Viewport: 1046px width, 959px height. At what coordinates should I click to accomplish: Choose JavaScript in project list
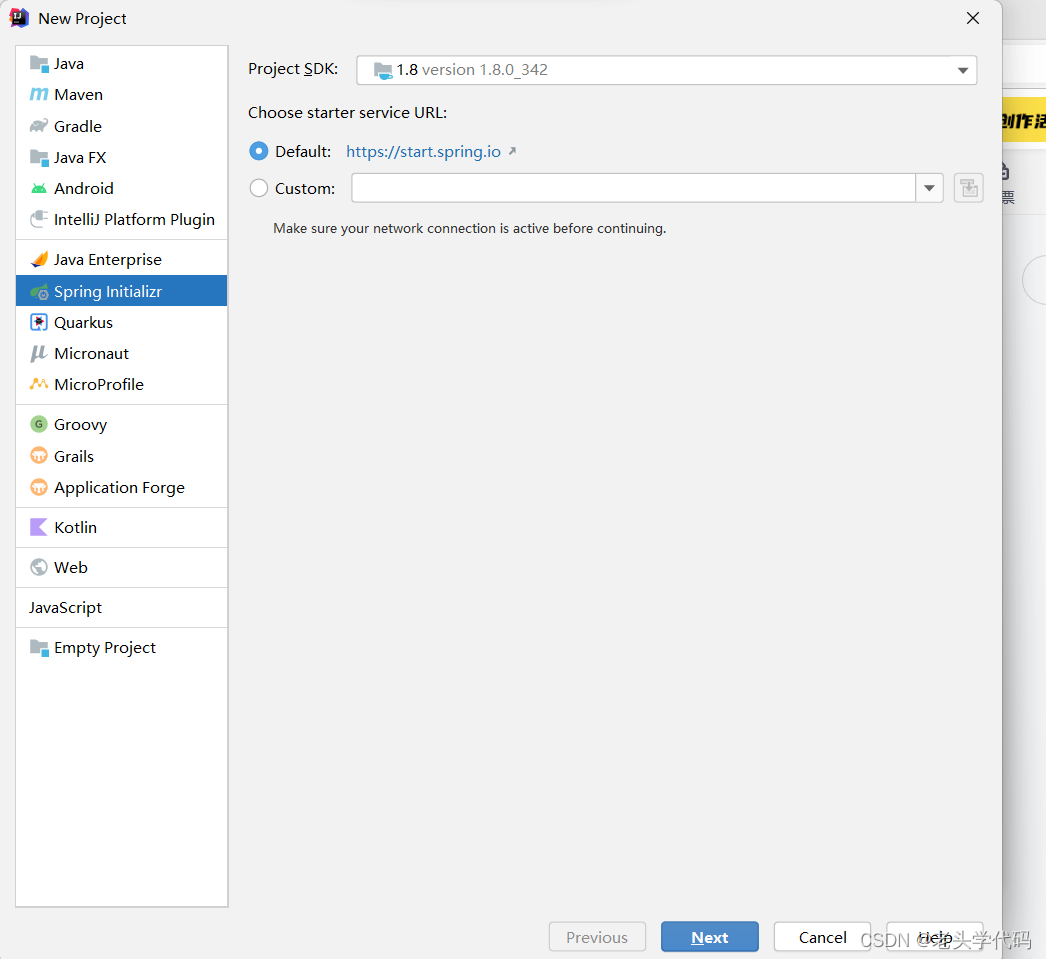click(65, 608)
